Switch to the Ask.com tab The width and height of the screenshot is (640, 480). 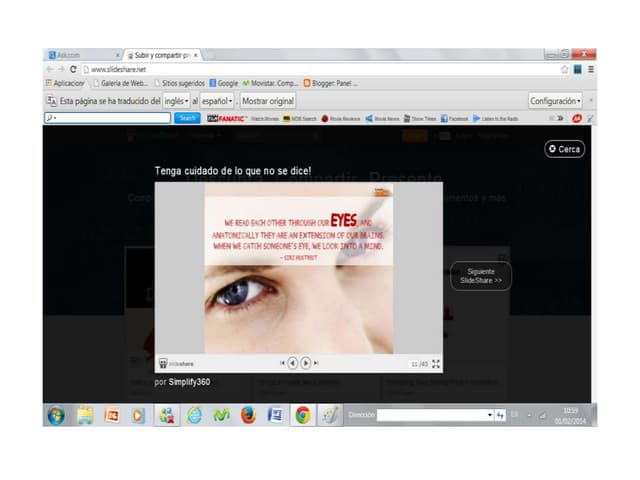click(80, 55)
